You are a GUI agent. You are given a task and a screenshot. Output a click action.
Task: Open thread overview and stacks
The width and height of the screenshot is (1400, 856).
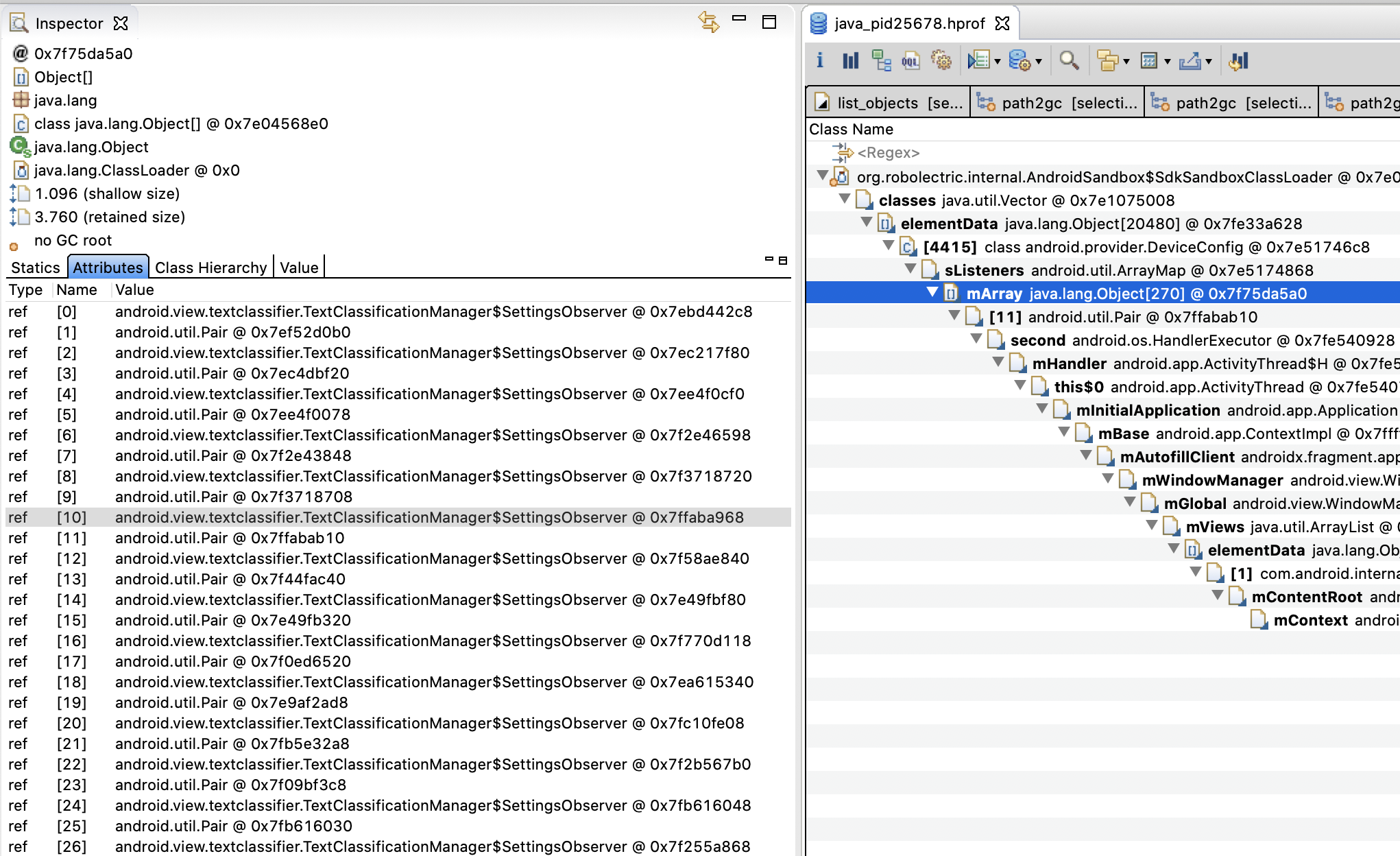[x=942, y=60]
